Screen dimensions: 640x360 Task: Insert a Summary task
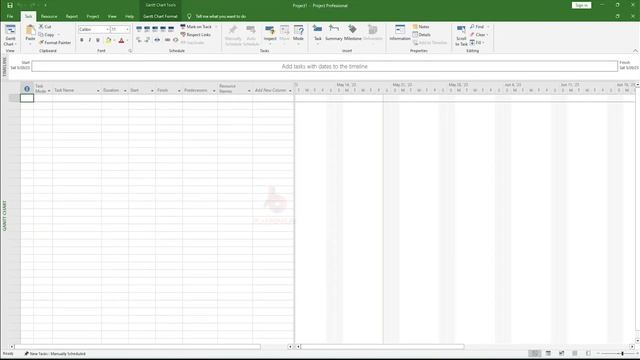pos(333,33)
